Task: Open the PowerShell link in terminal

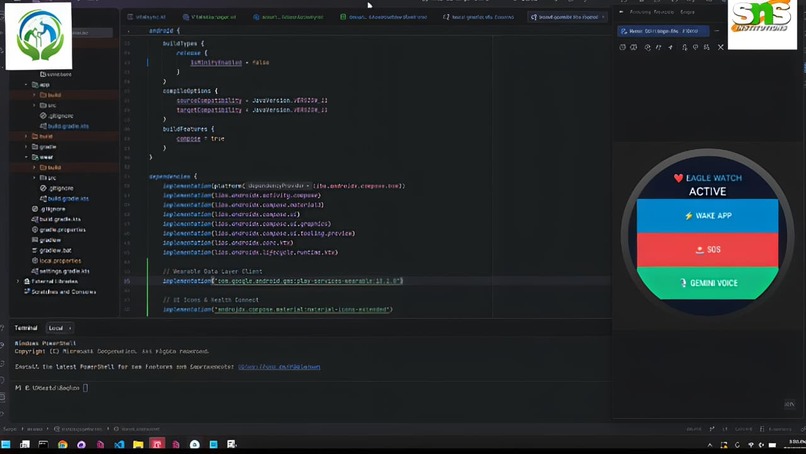Action: [x=279, y=367]
